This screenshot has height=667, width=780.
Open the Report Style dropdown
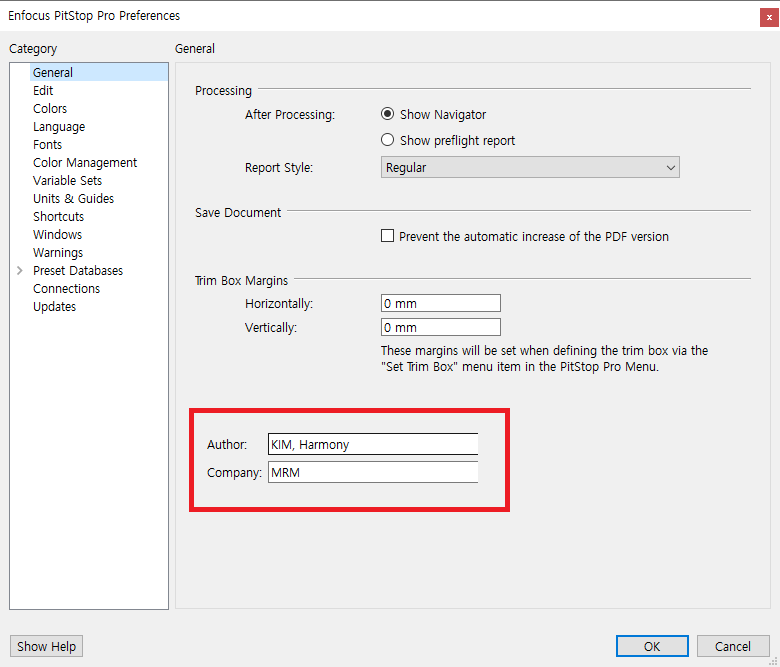pyautogui.click(x=530, y=168)
